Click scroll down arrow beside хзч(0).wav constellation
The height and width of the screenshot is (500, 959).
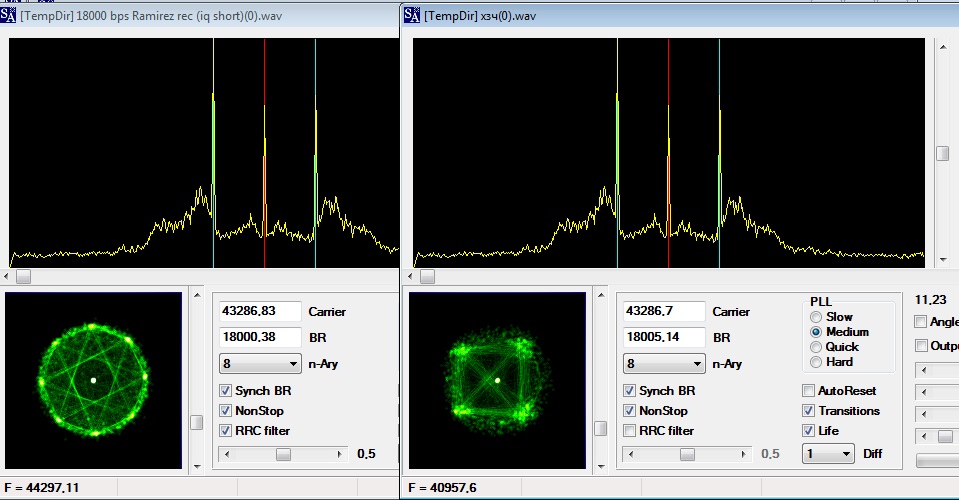pyautogui.click(x=601, y=466)
